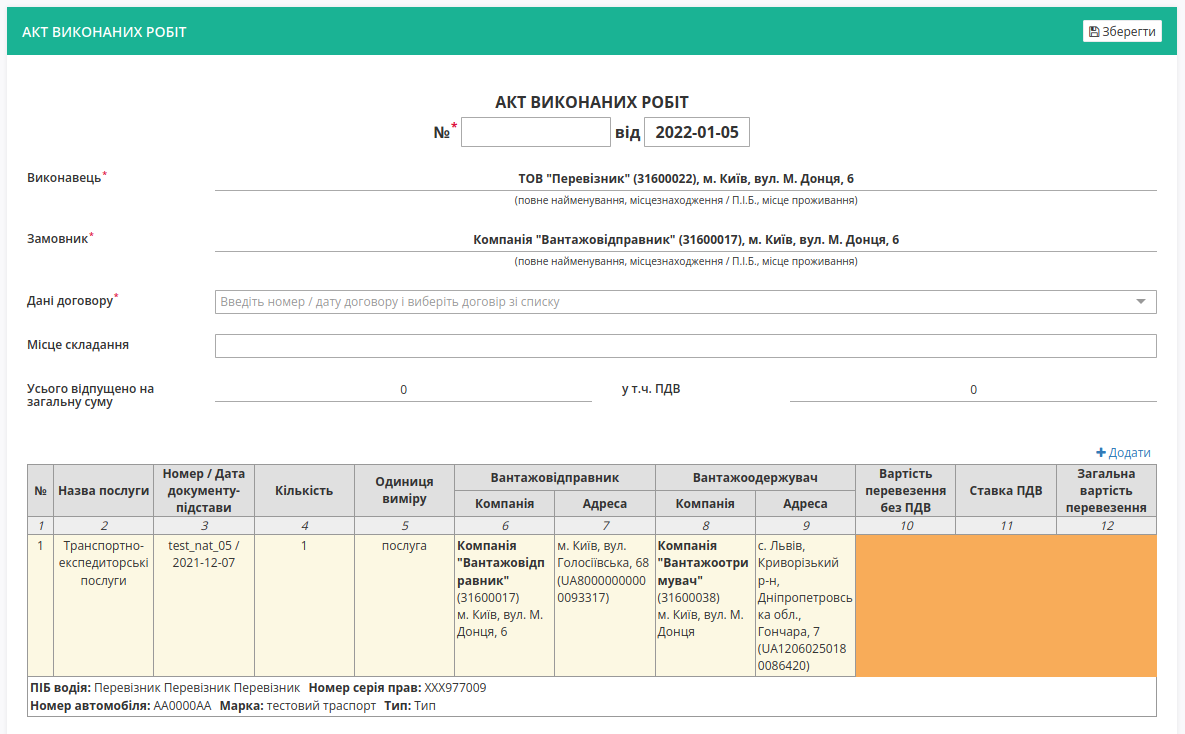
Task: Click the у т.ч. ПДВ value field
Action: (x=973, y=389)
